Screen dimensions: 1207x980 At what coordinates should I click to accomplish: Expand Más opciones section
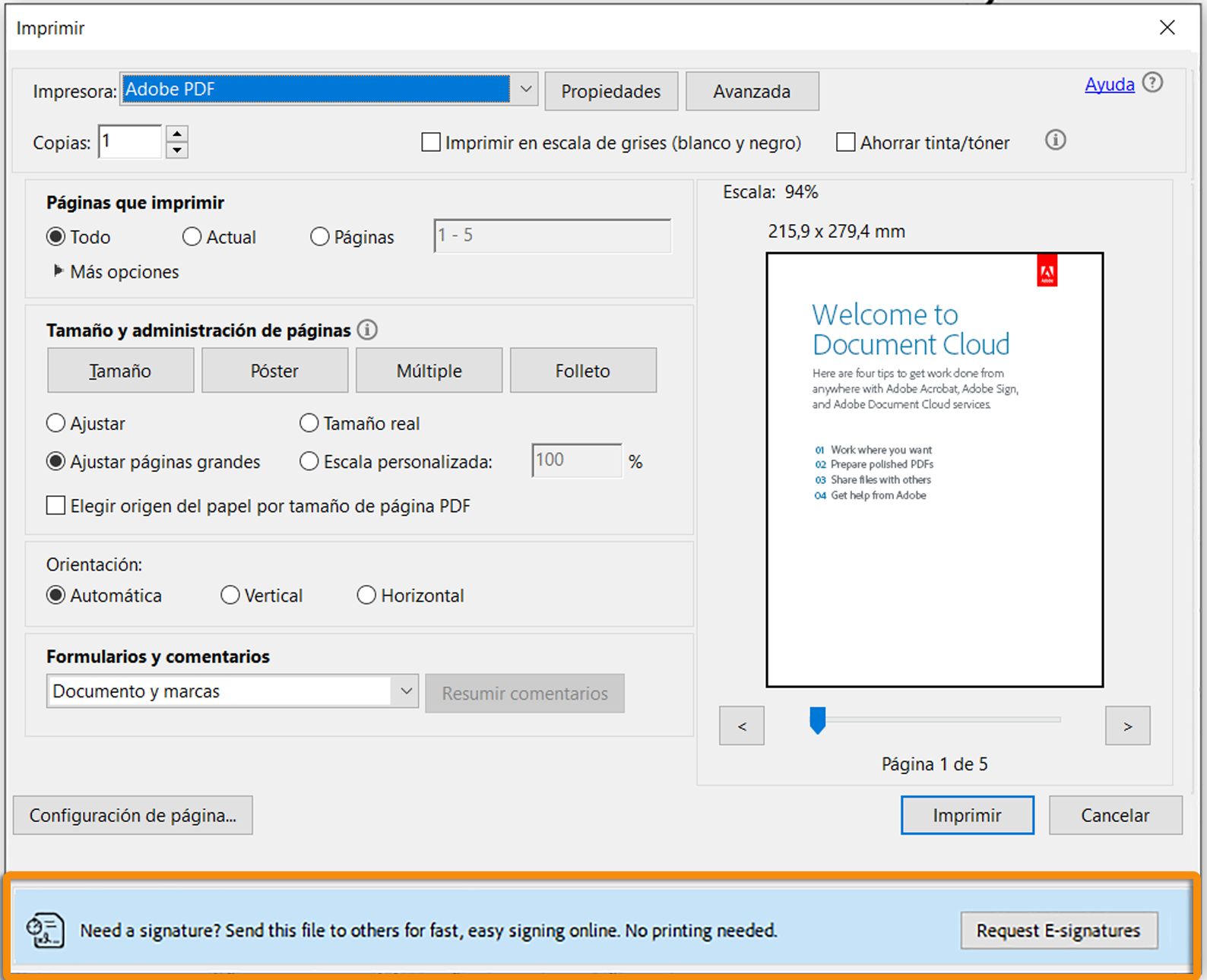click(59, 270)
